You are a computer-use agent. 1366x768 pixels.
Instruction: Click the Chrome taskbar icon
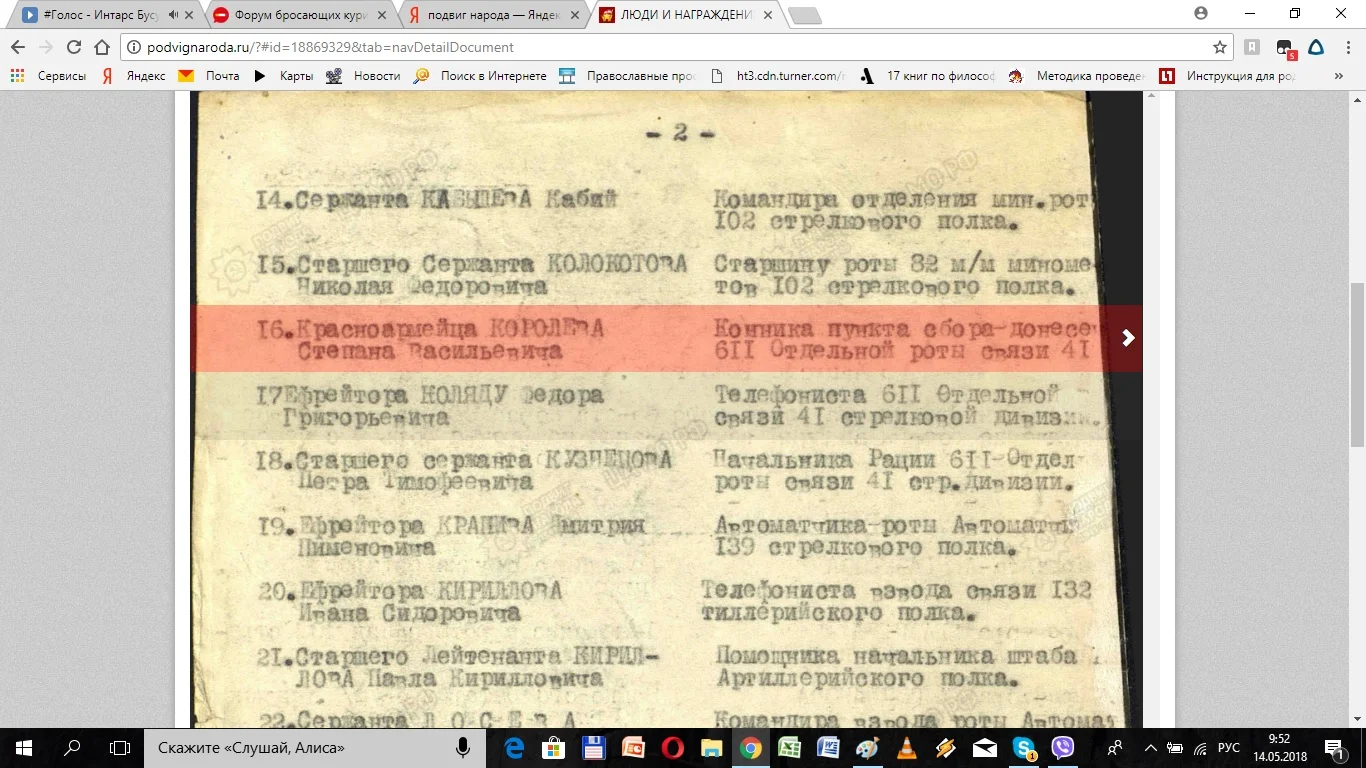point(751,748)
